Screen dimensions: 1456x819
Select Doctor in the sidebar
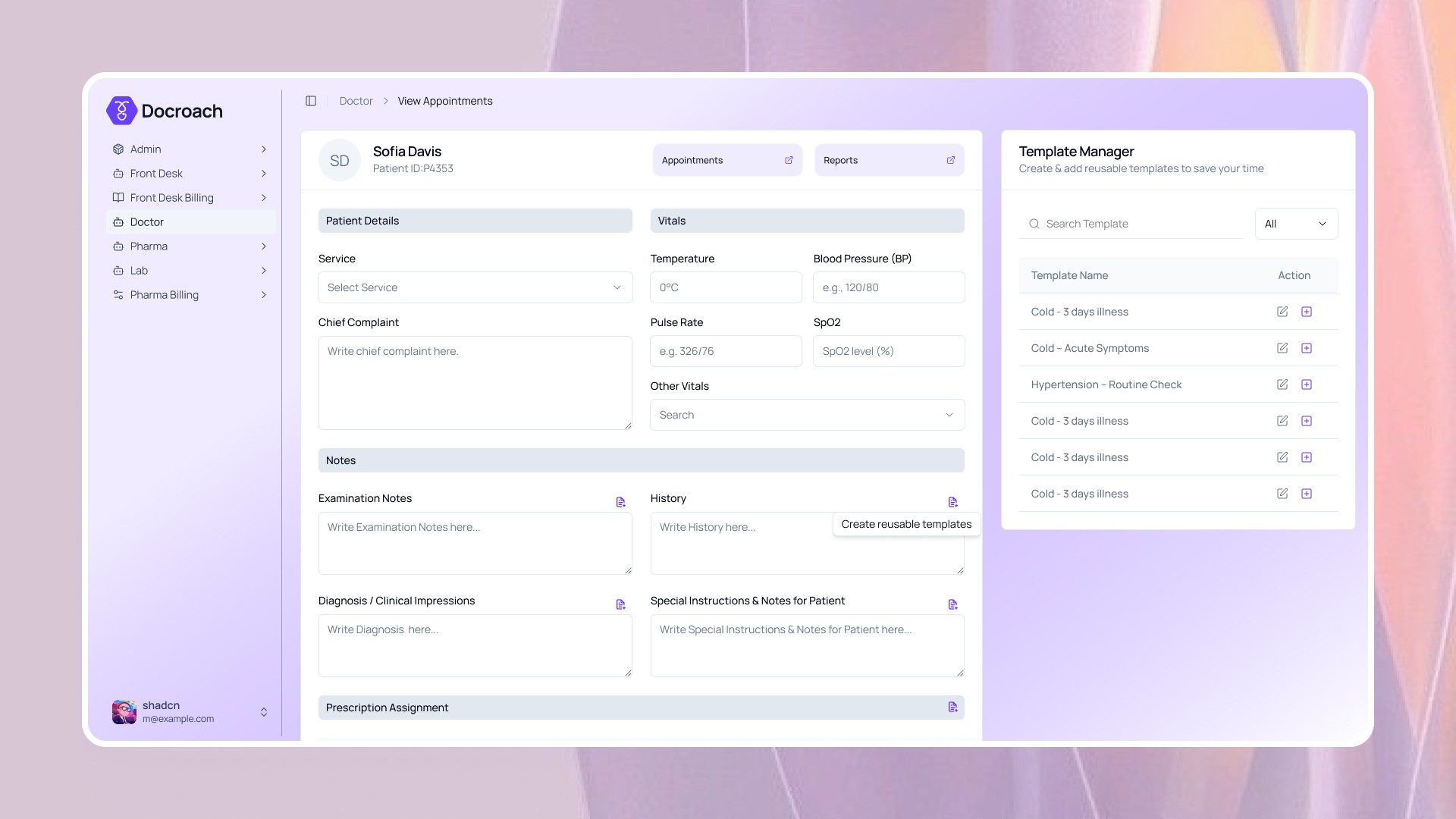(147, 222)
